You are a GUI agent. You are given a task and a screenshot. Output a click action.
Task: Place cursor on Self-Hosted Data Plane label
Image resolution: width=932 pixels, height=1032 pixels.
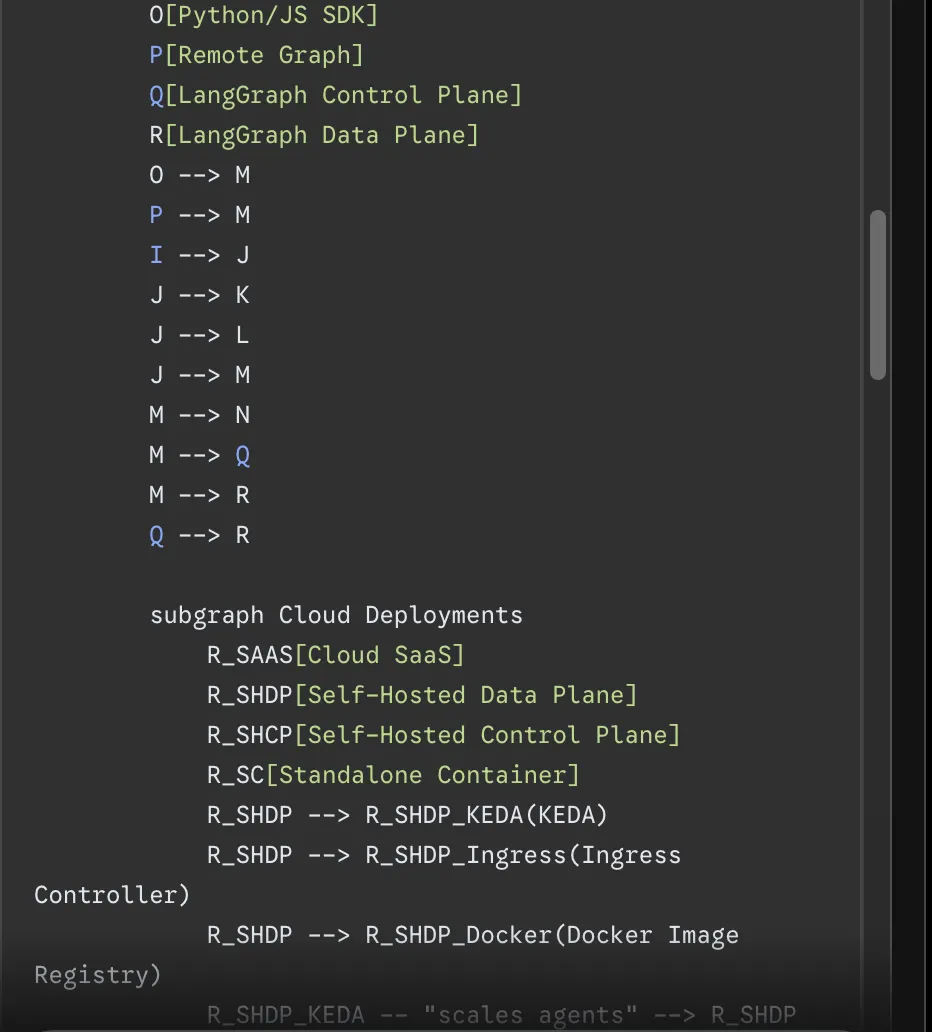(x=465, y=695)
